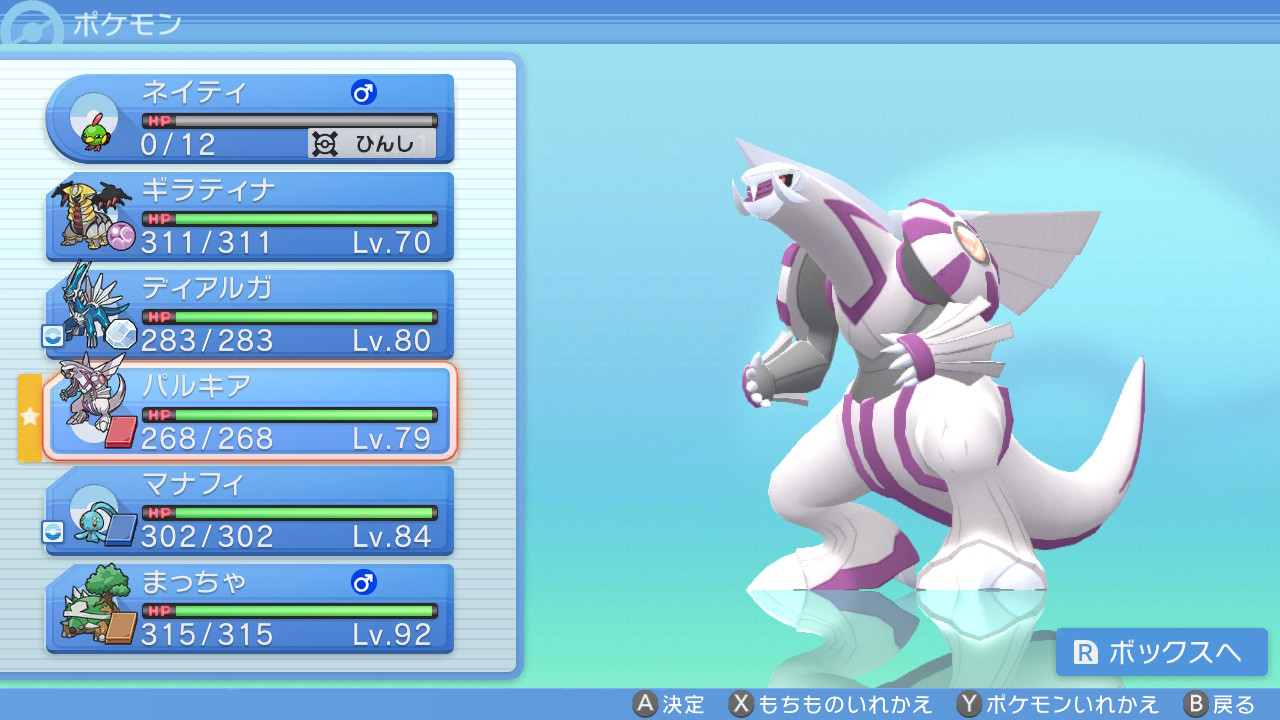Send Pokémon to box with ボックスへ

[x=1162, y=652]
